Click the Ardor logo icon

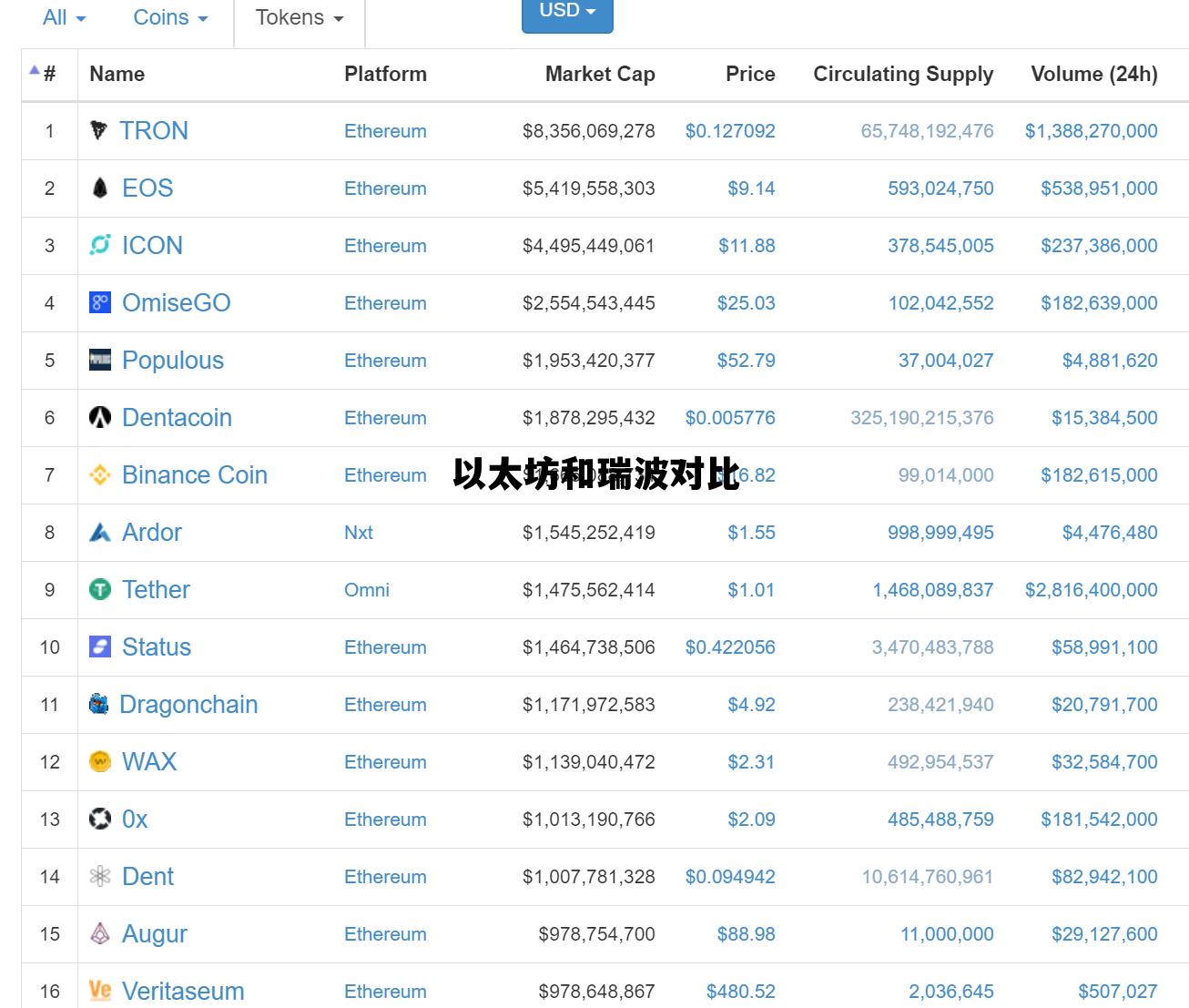pyautogui.click(x=100, y=532)
